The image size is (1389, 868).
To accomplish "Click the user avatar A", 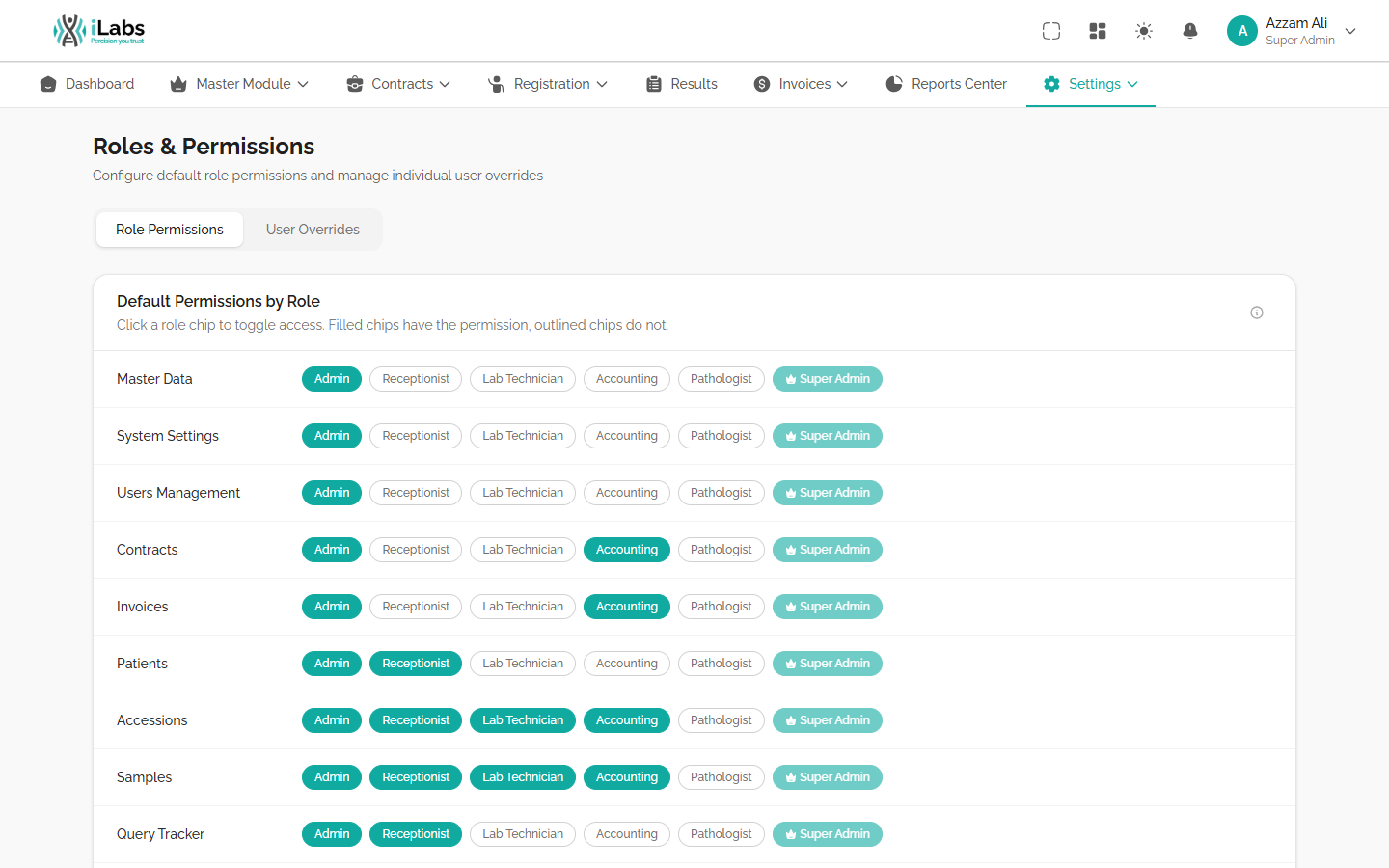I will pos(1242,31).
